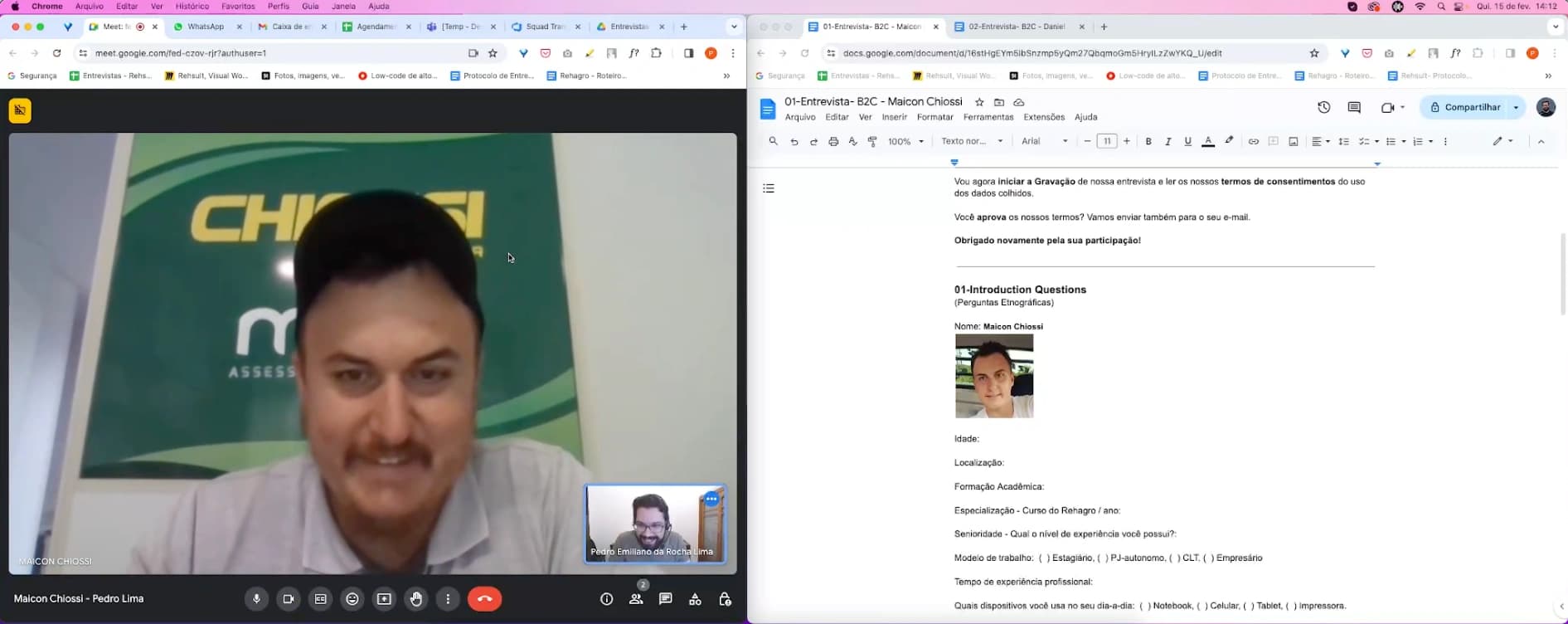Viewport: 1568px width, 624px height.
Task: View document cloud save status
Action: [1019, 102]
